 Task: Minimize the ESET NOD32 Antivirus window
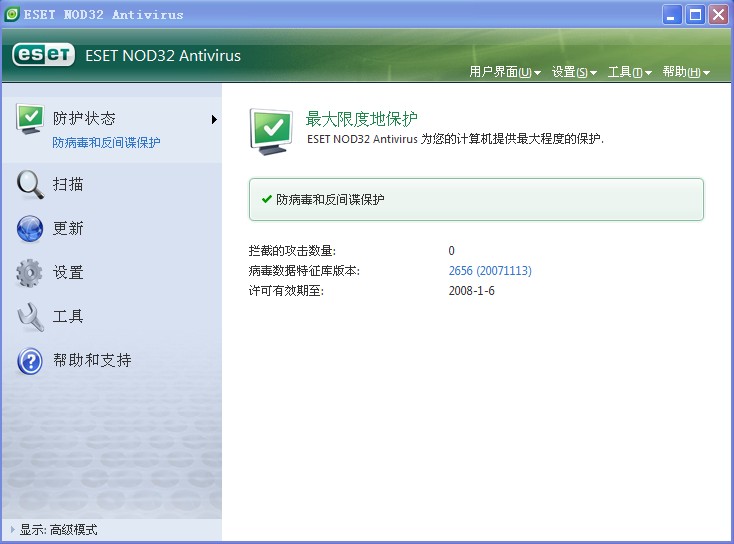(672, 15)
